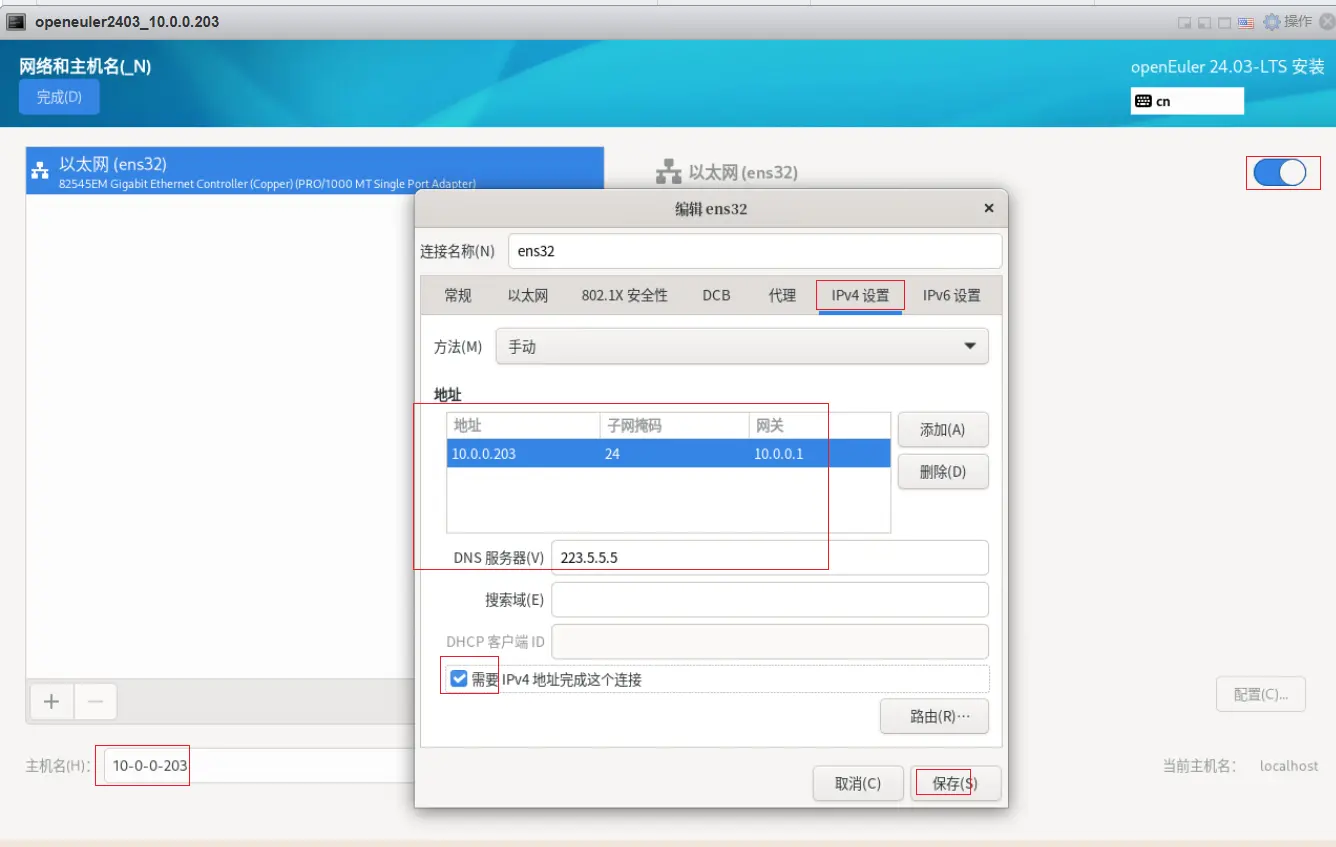
Task: Close the 编辑 ens32 dialog with X
Action: [989, 208]
